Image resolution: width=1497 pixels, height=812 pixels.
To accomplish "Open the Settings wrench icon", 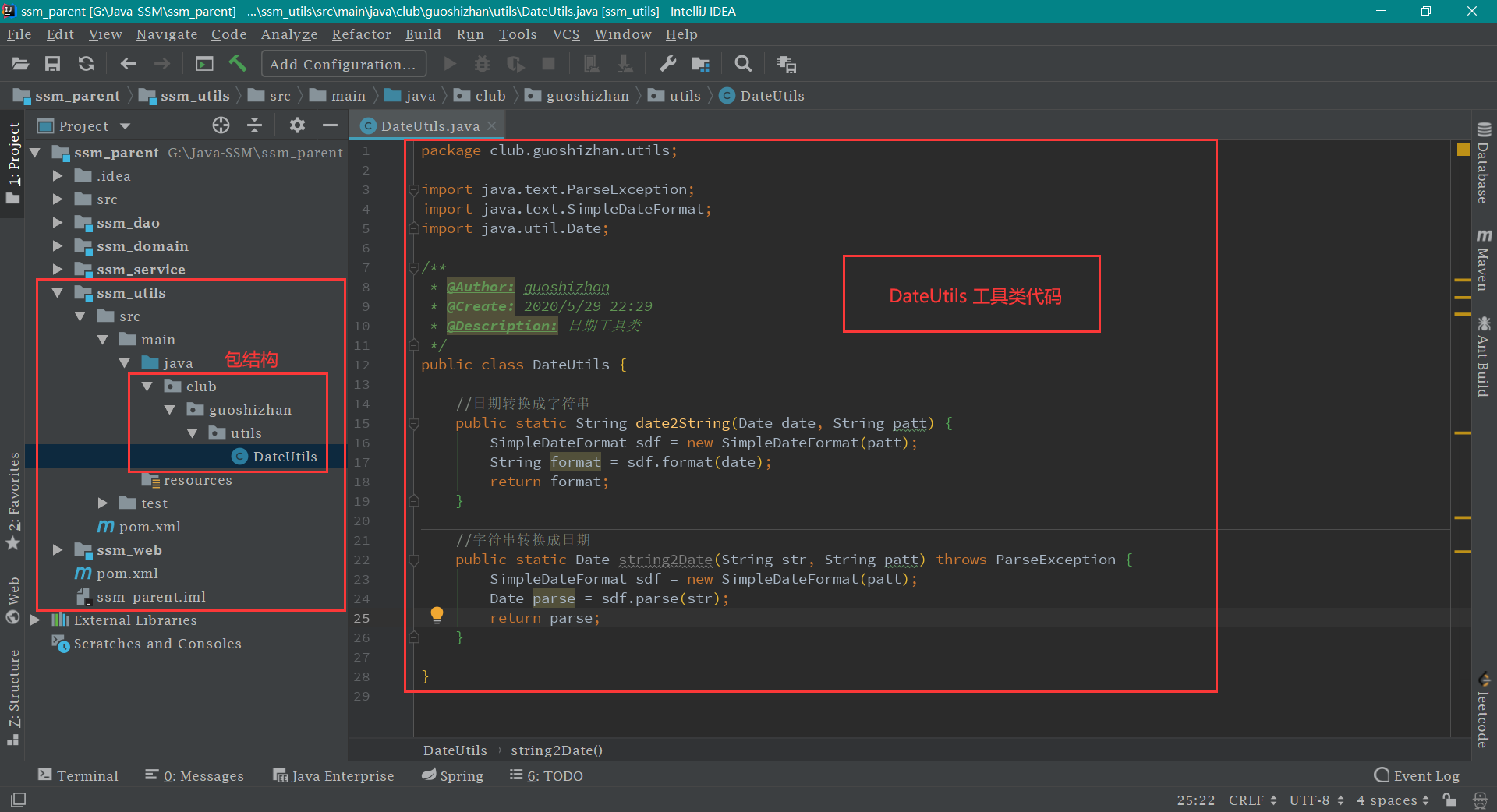I will (x=667, y=64).
